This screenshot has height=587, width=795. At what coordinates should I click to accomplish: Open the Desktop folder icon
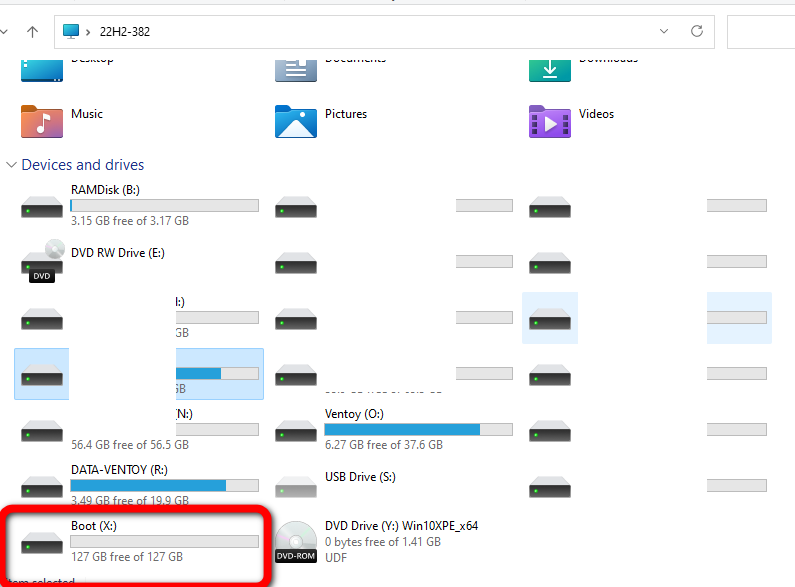pyautogui.click(x=42, y=70)
